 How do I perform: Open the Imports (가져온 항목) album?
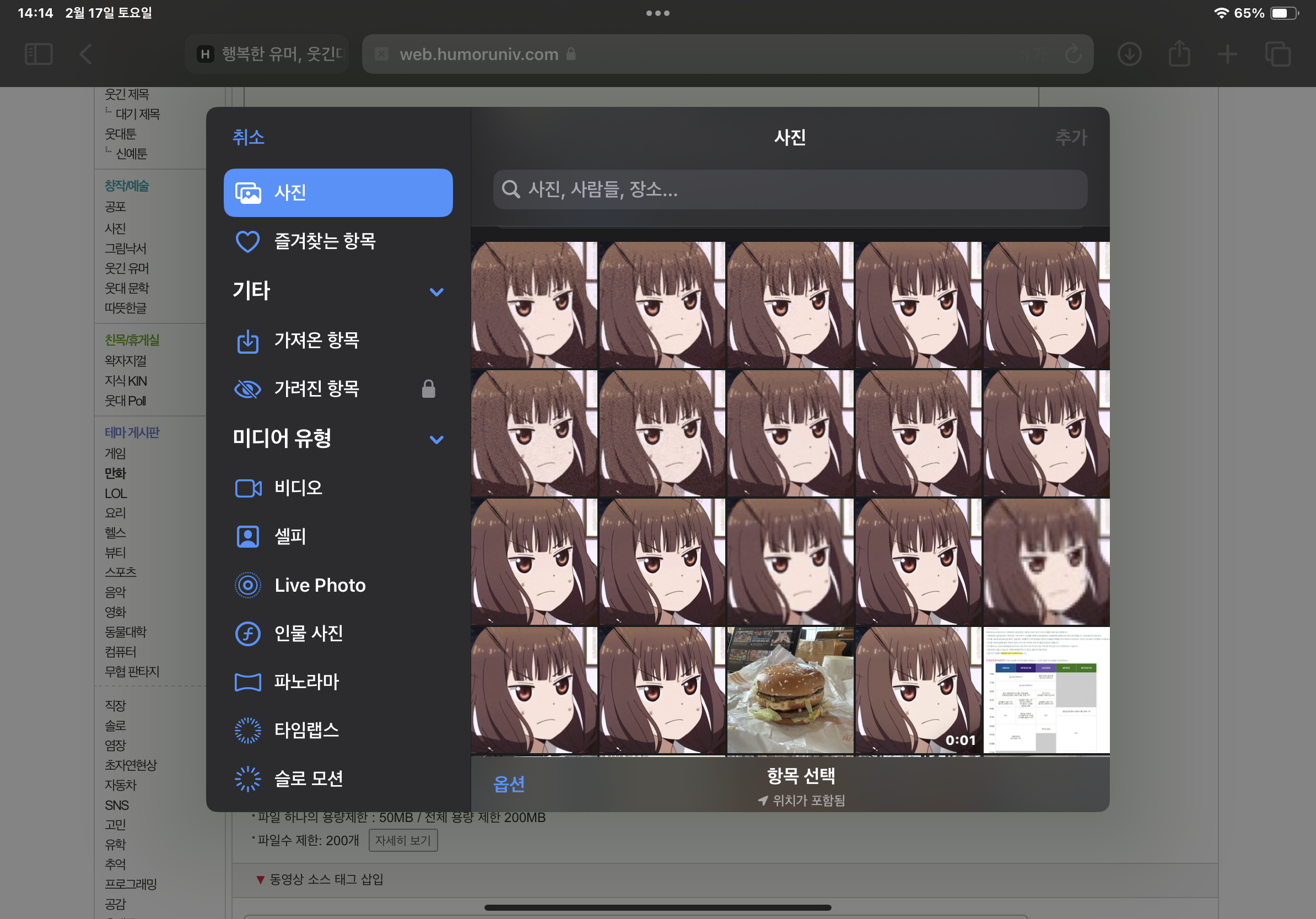tap(316, 341)
